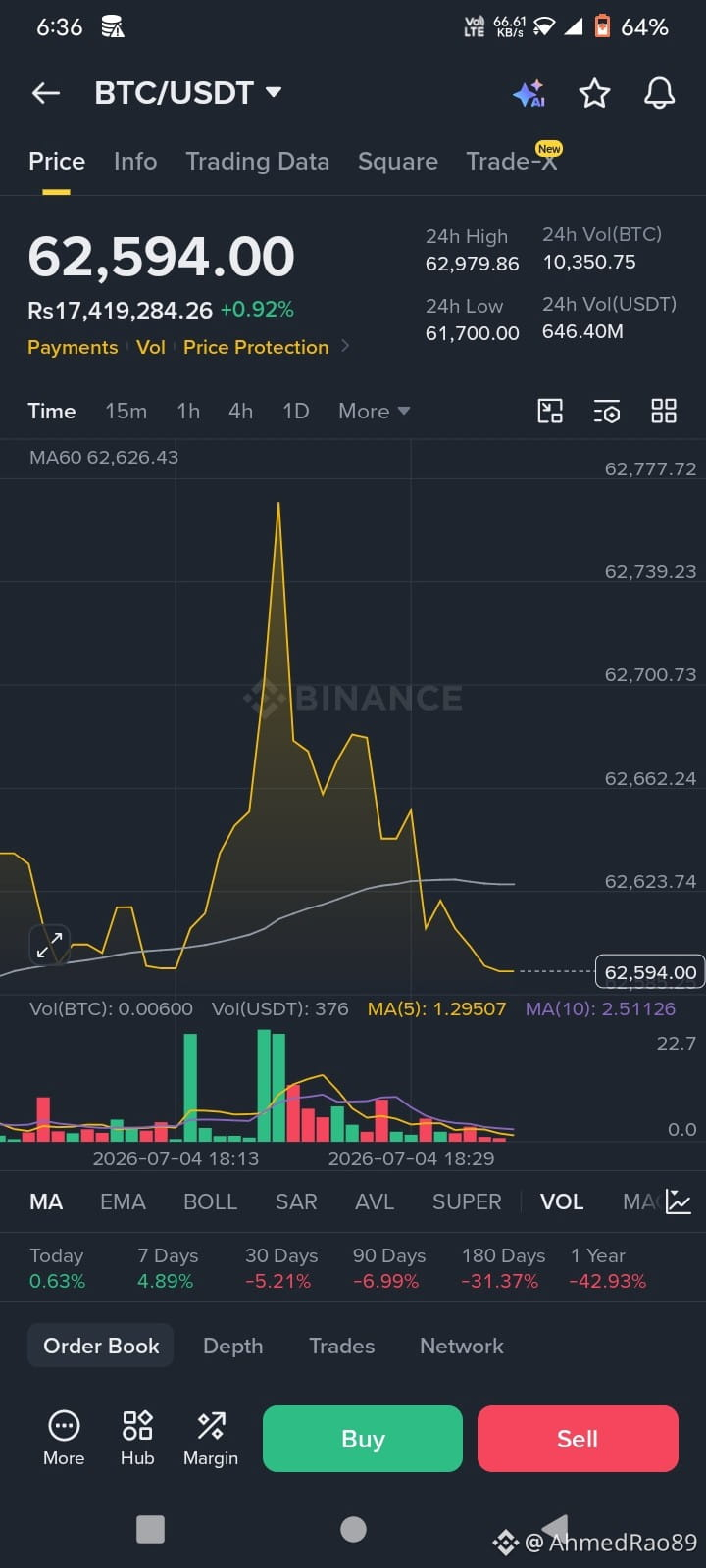Toggle the SAR indicator

pos(296,1201)
